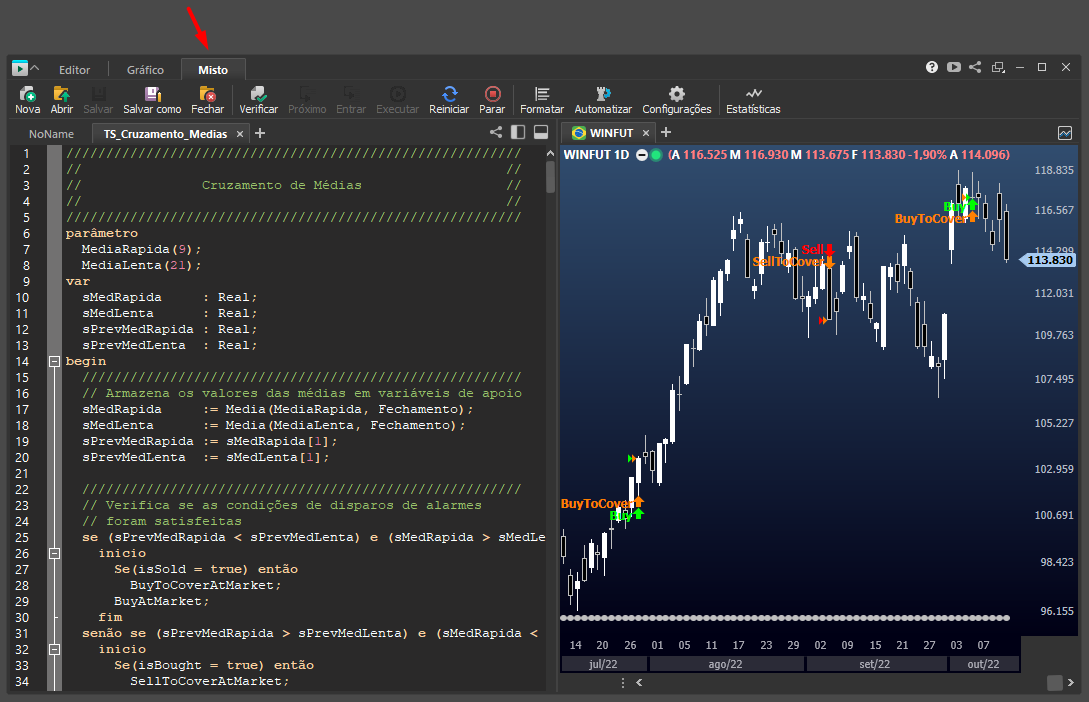This screenshot has height=702, width=1089.
Task: Click the WINFUT 1D chart title
Action: click(596, 155)
